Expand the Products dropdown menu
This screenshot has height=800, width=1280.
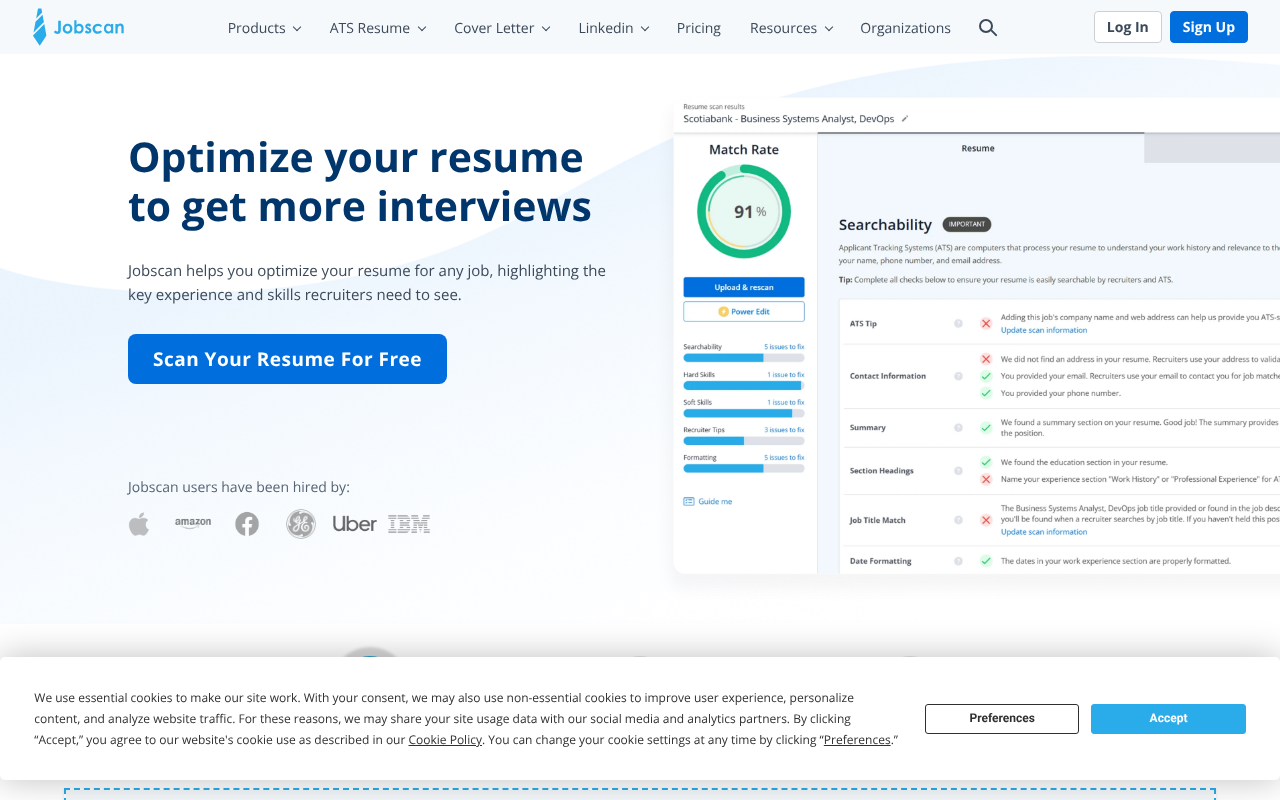point(264,28)
